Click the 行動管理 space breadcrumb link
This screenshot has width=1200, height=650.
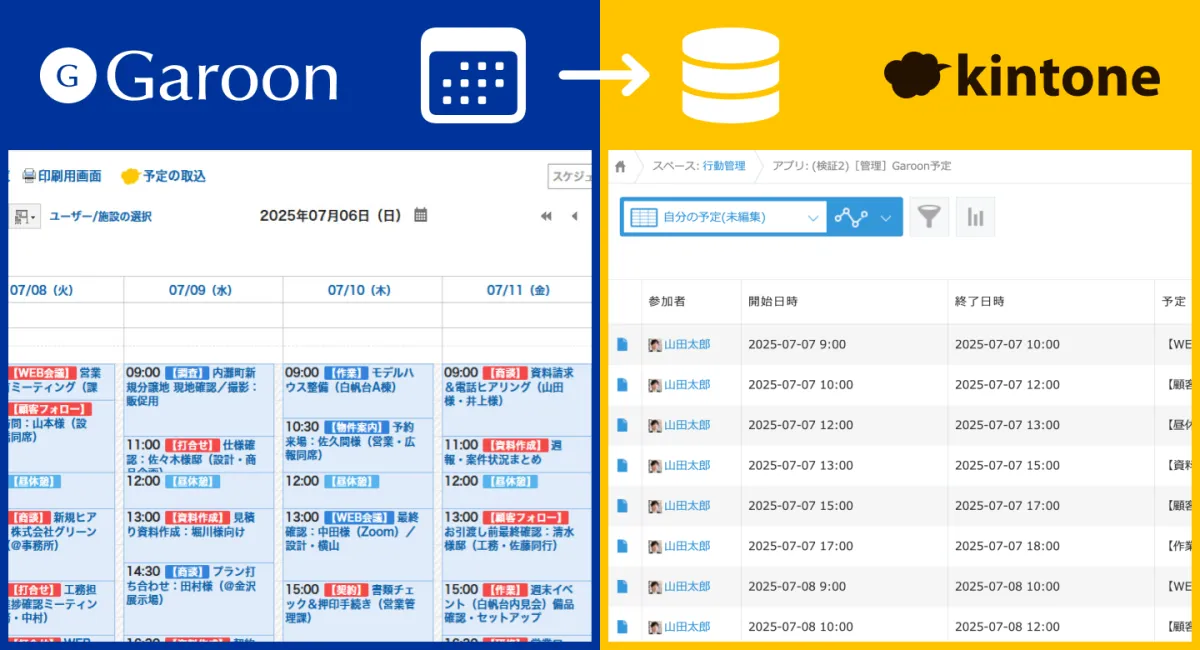723,166
